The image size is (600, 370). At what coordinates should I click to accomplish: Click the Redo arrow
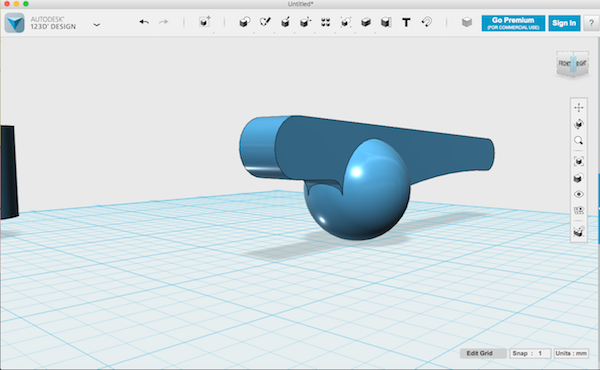point(163,22)
